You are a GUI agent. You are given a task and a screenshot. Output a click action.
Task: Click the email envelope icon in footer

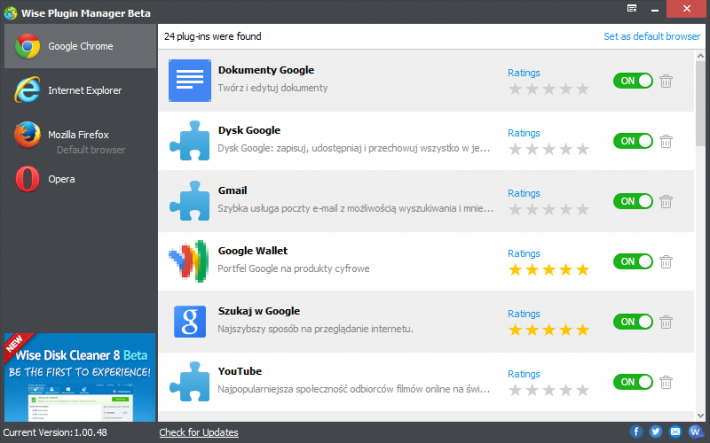tap(675, 432)
